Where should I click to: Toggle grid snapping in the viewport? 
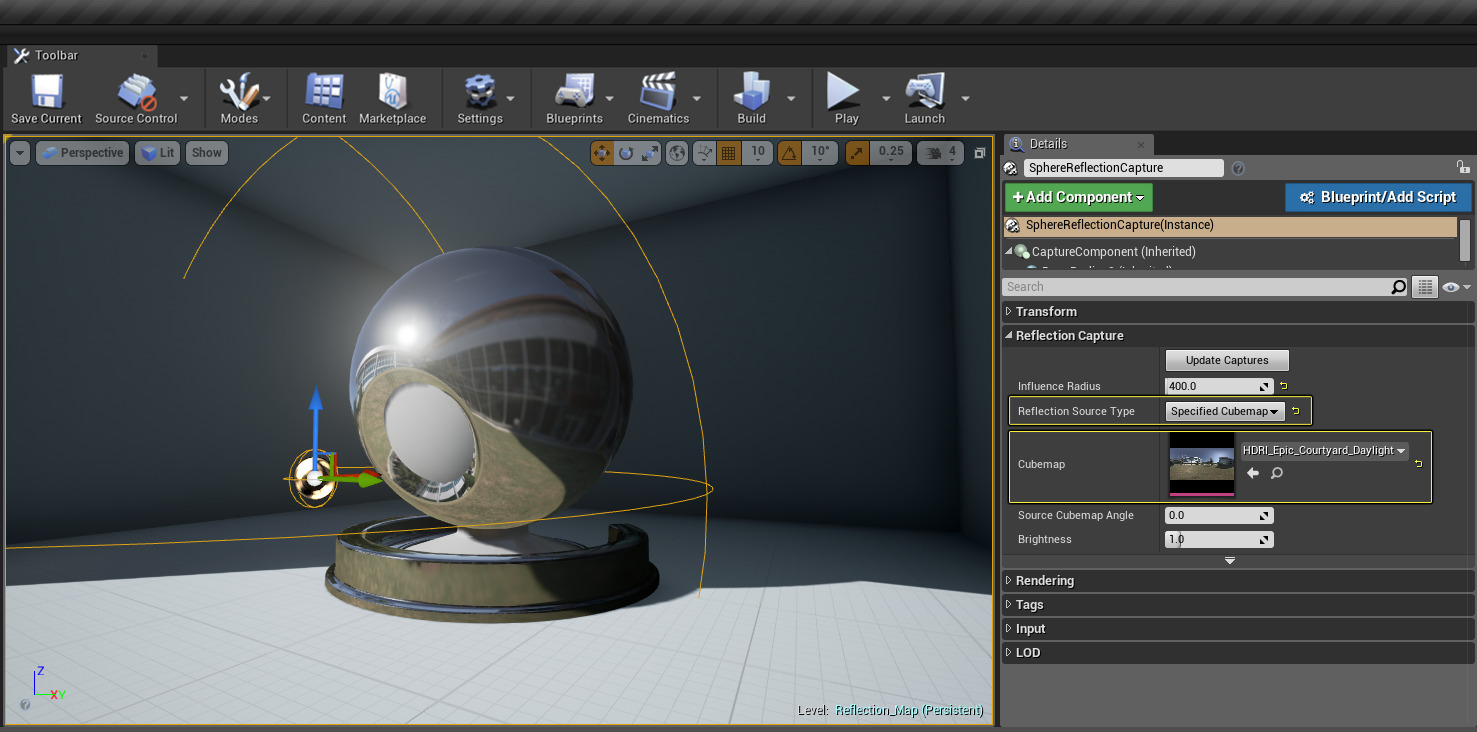(729, 153)
